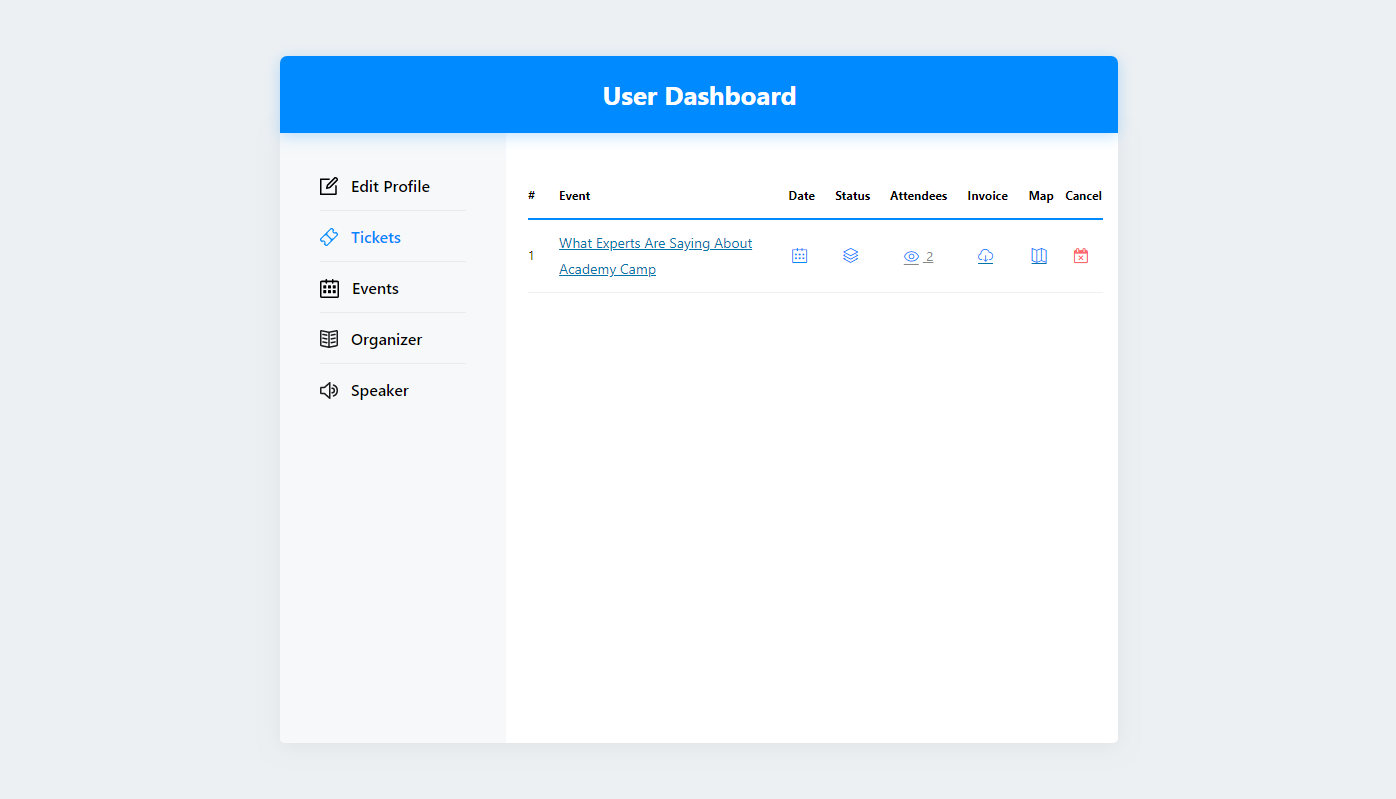
Task: Click the calendar grid icon beside Events
Action: tap(329, 288)
